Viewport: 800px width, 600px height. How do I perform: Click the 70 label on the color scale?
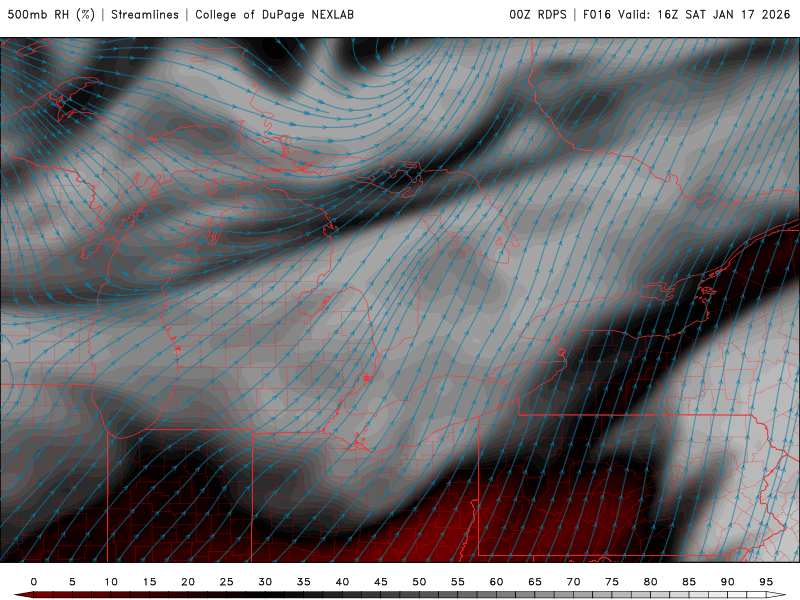(573, 582)
